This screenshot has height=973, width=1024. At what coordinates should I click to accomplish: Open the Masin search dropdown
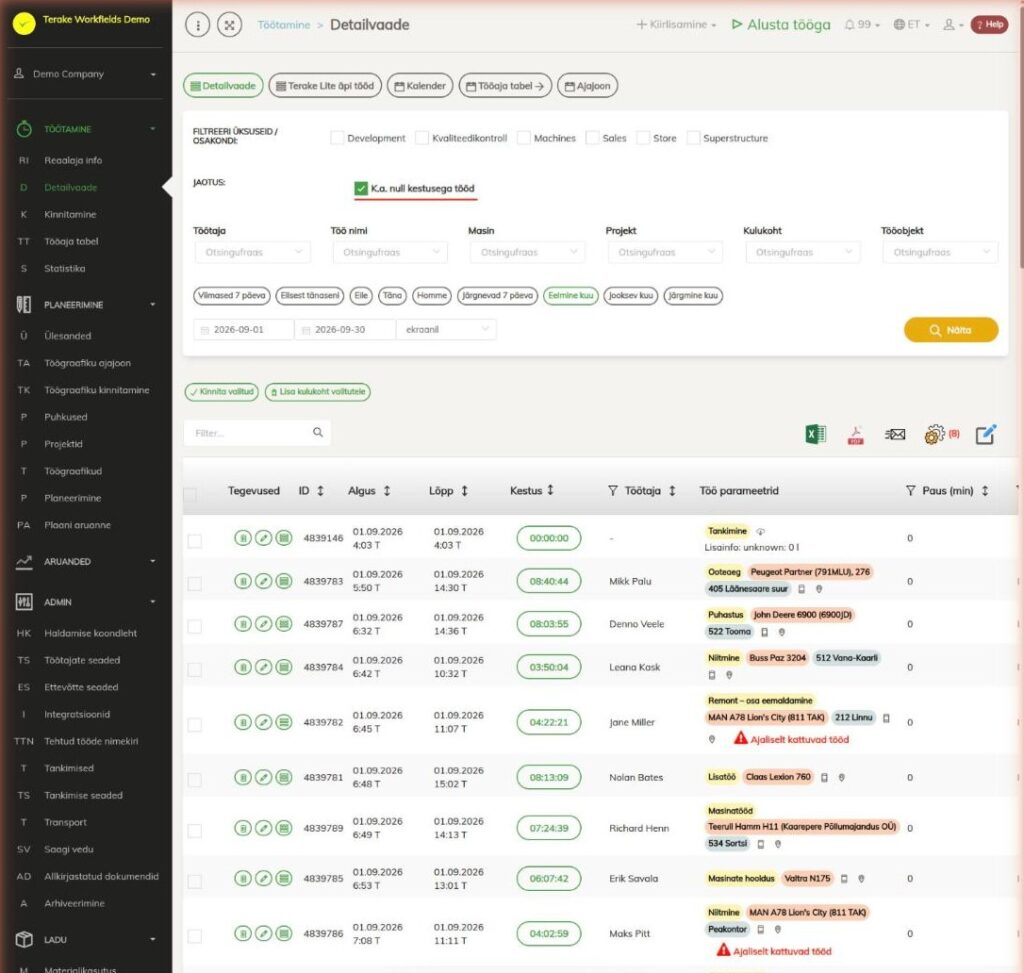528,252
